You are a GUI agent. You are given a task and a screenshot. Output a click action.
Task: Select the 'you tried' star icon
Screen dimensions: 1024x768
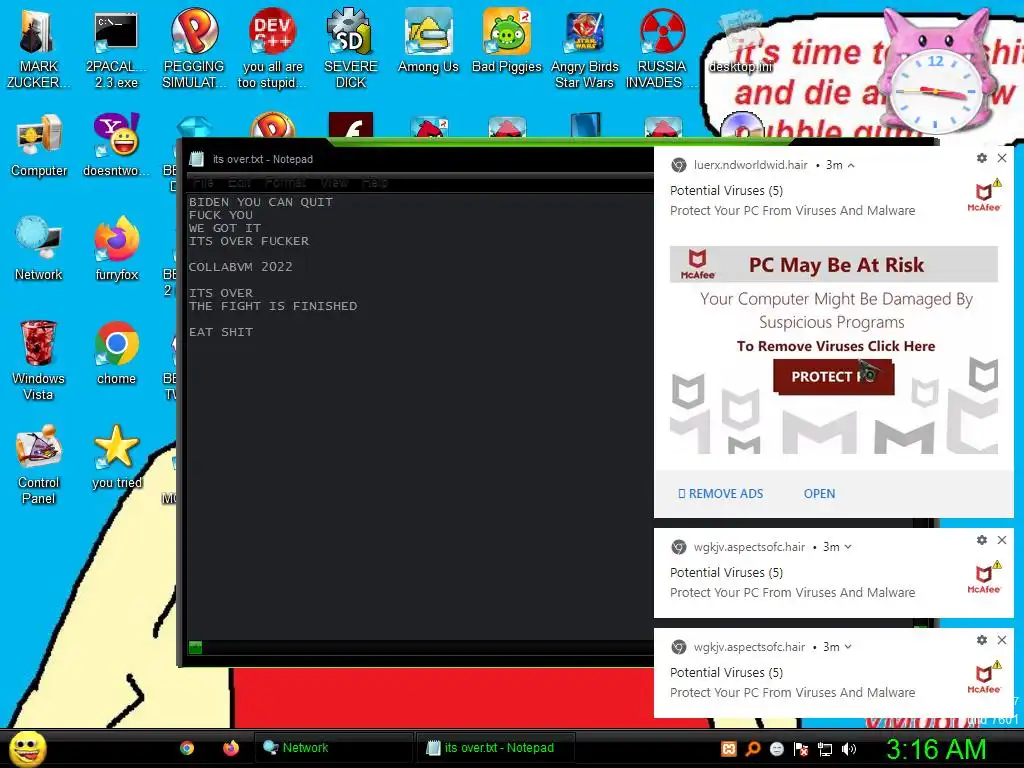tap(116, 457)
